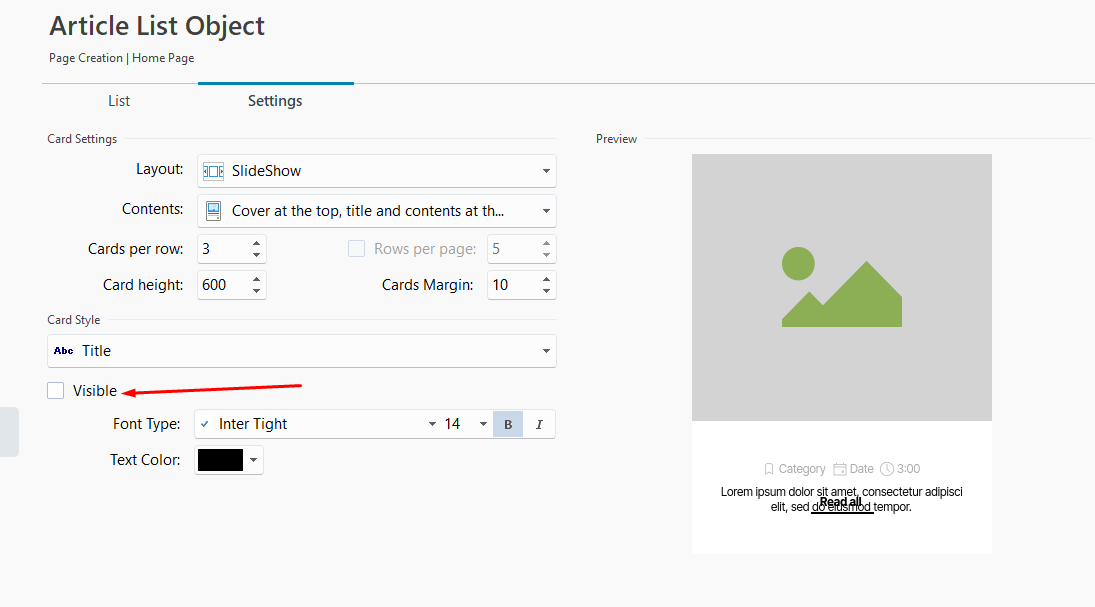Click the Read all link in preview

[841, 502]
